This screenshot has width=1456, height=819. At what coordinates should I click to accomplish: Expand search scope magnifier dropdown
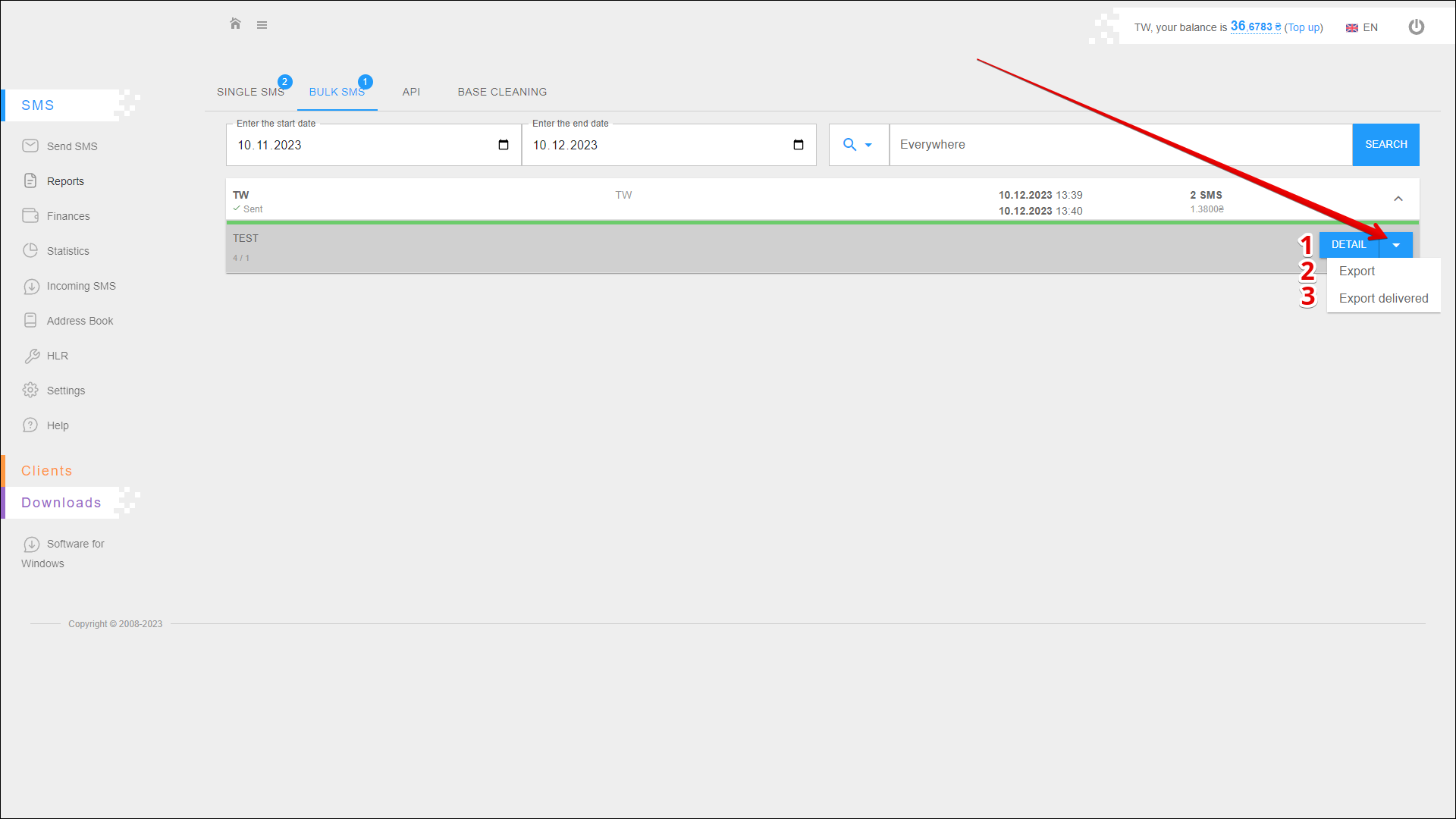click(x=858, y=145)
